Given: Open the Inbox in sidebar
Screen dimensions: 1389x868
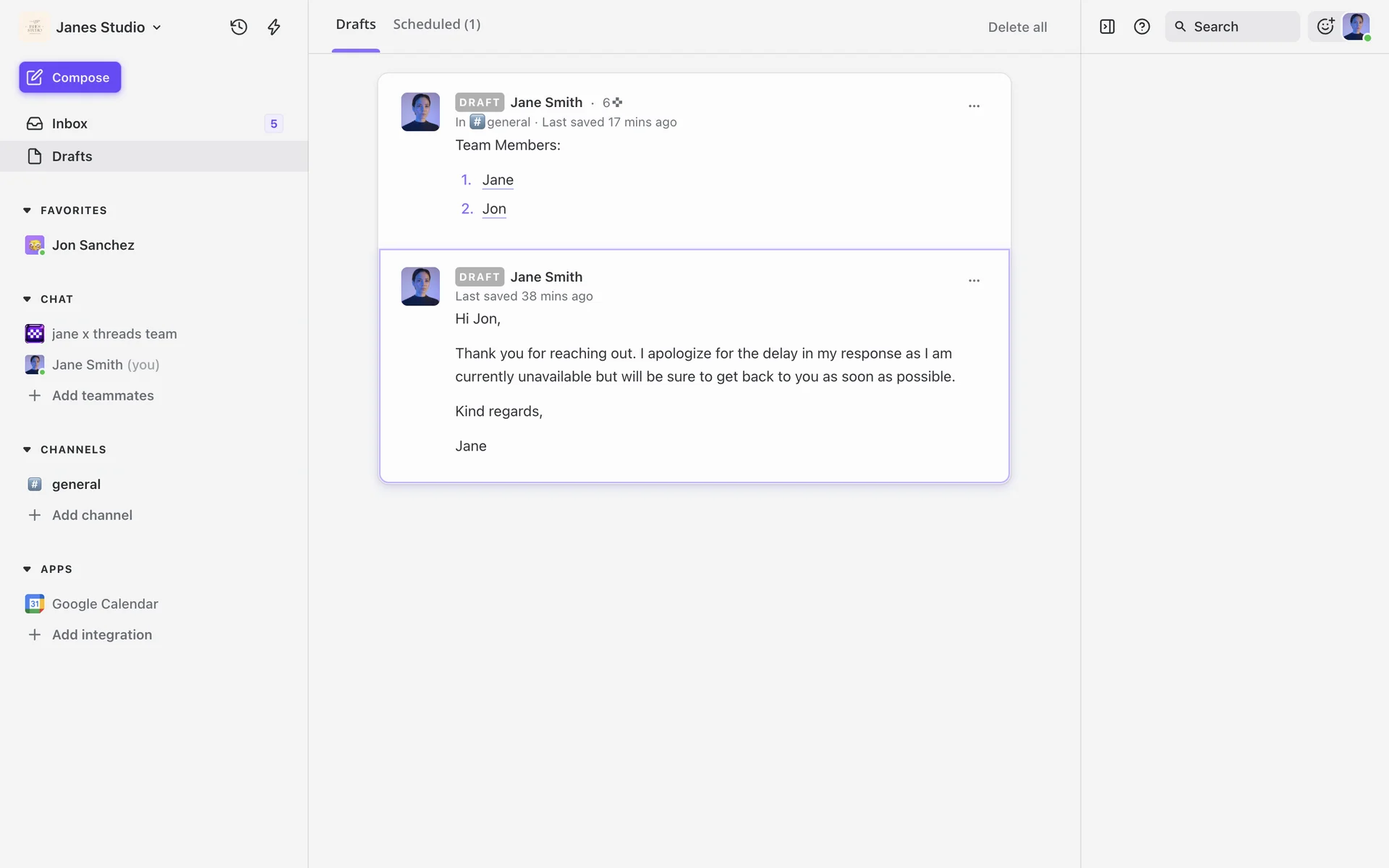Looking at the screenshot, I should (x=69, y=124).
